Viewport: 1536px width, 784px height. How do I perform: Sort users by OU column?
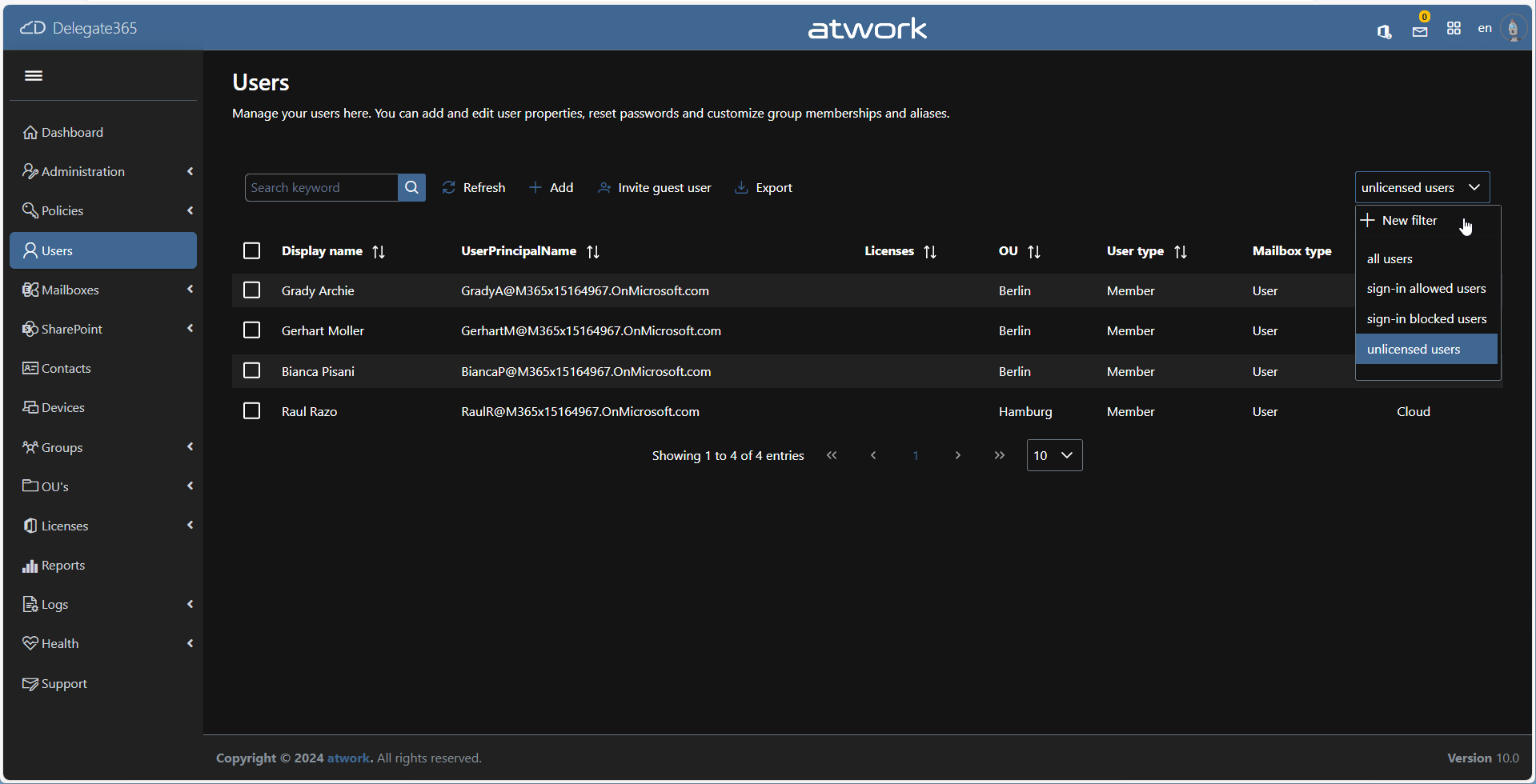click(x=1034, y=252)
